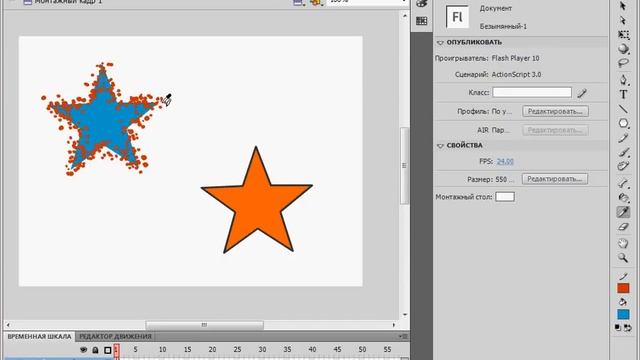
Task: Click the text ActionScript 3.0
Action: (x=516, y=75)
